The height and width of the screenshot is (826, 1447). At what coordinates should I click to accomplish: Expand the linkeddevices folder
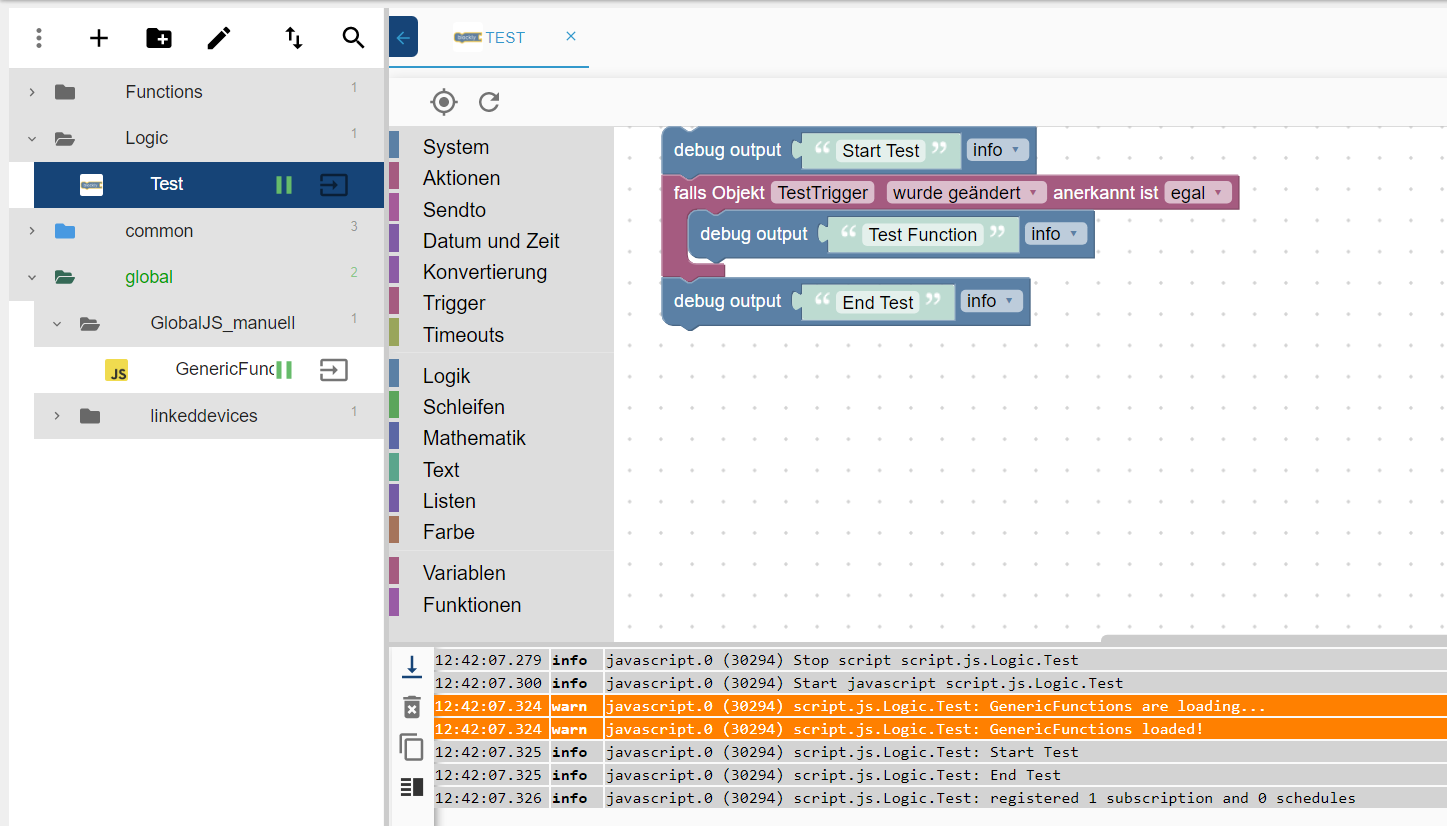coord(57,416)
